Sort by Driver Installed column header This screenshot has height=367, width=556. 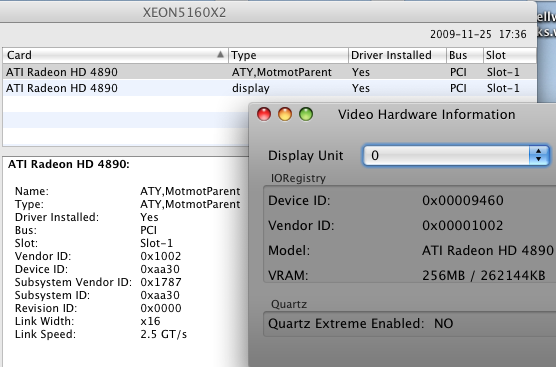coord(397,55)
